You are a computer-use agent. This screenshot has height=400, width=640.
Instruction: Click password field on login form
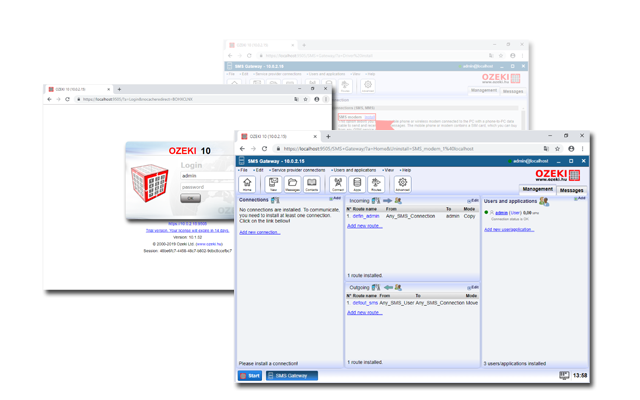pyautogui.click(x=207, y=187)
